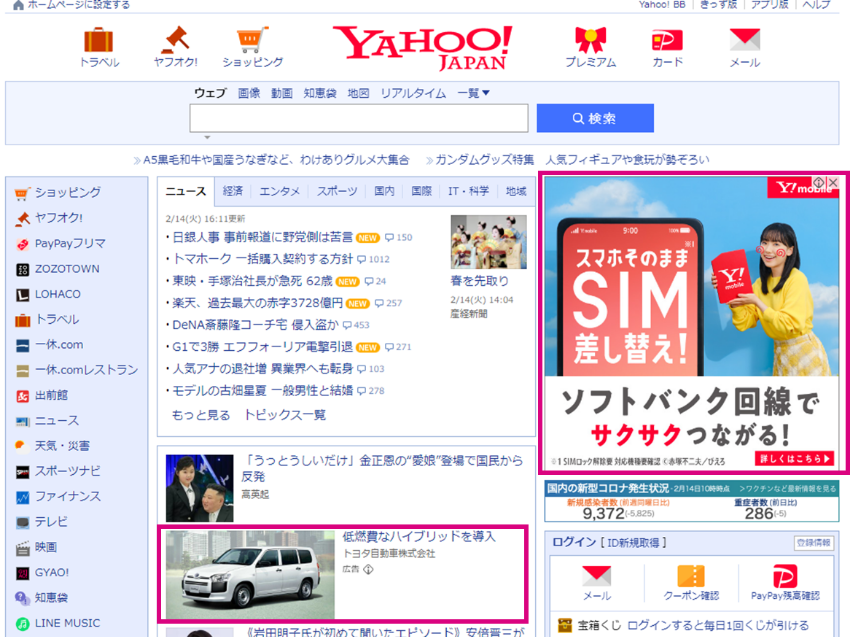This screenshot has height=637, width=850.
Task: Open headline トマホーク 一括購入契約する方針
Action: [x=262, y=259]
